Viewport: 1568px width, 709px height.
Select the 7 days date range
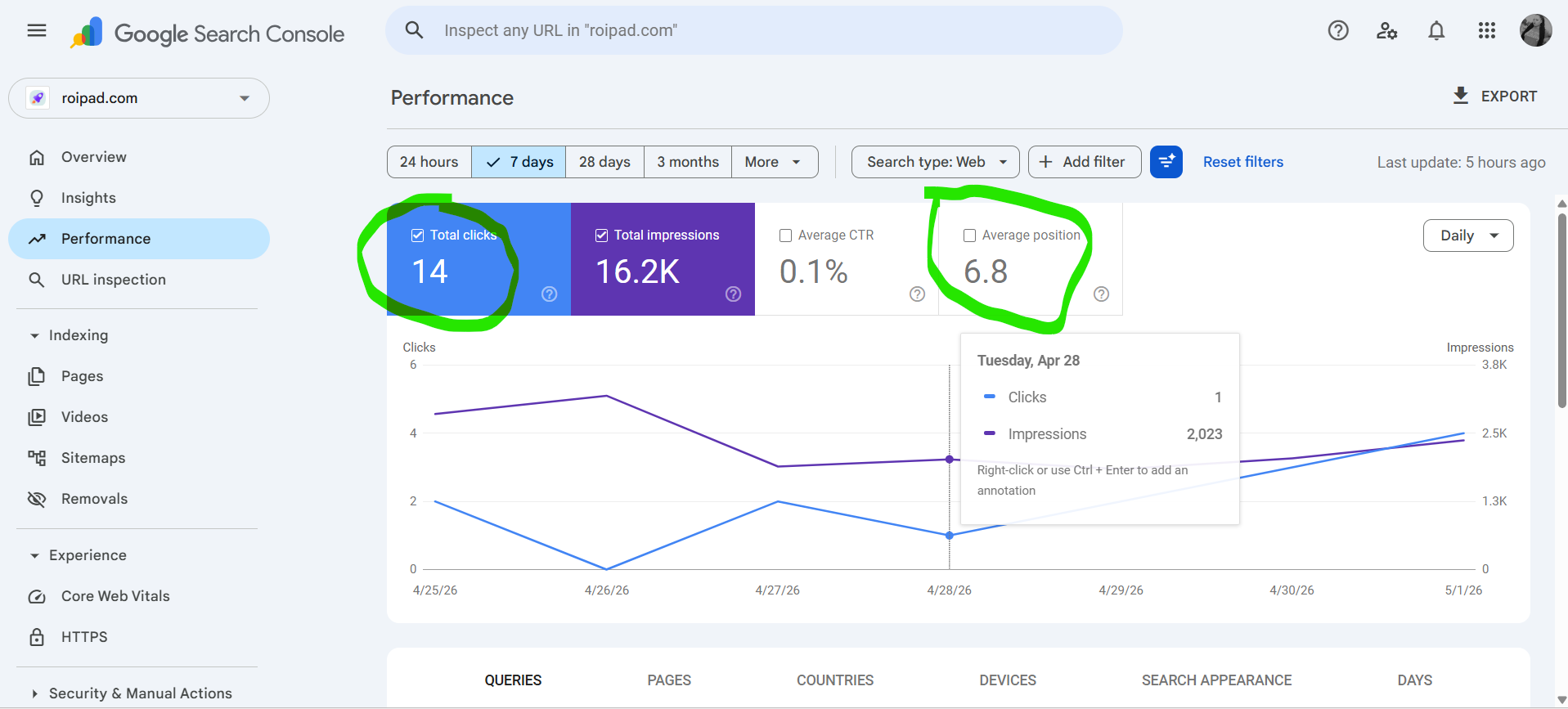[x=519, y=162]
